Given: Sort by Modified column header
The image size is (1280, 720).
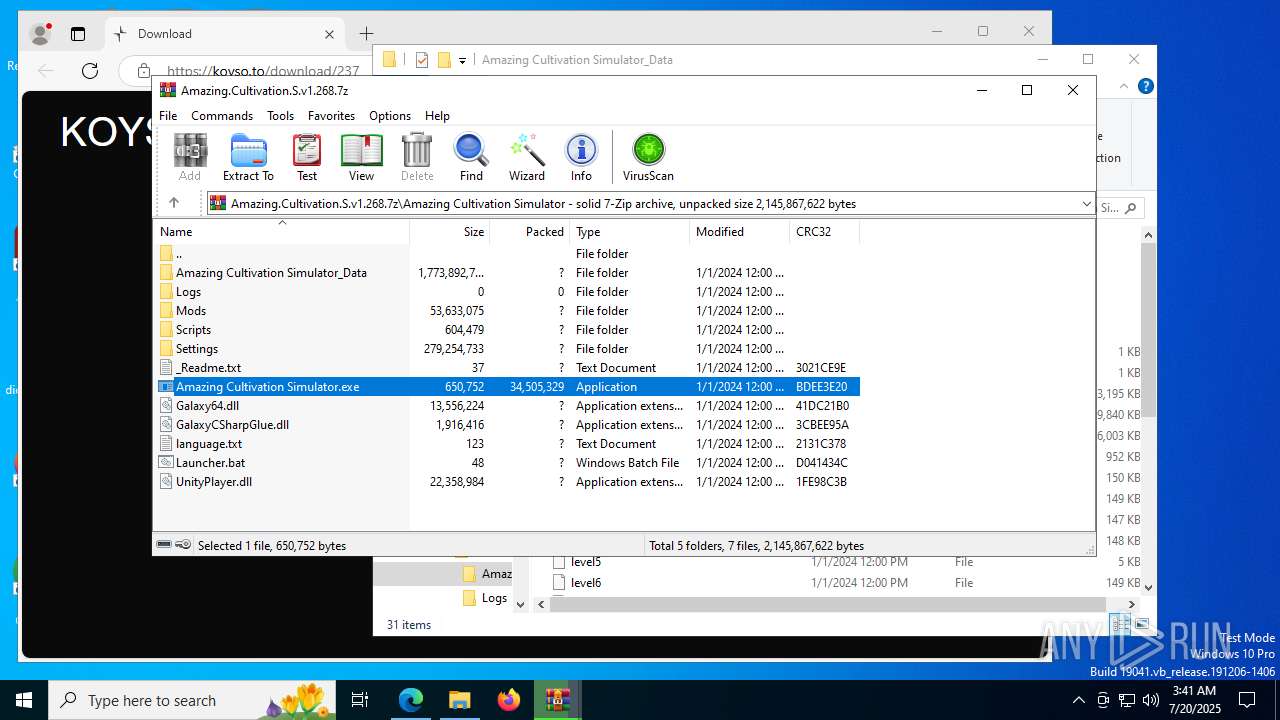Looking at the screenshot, I should tap(740, 232).
